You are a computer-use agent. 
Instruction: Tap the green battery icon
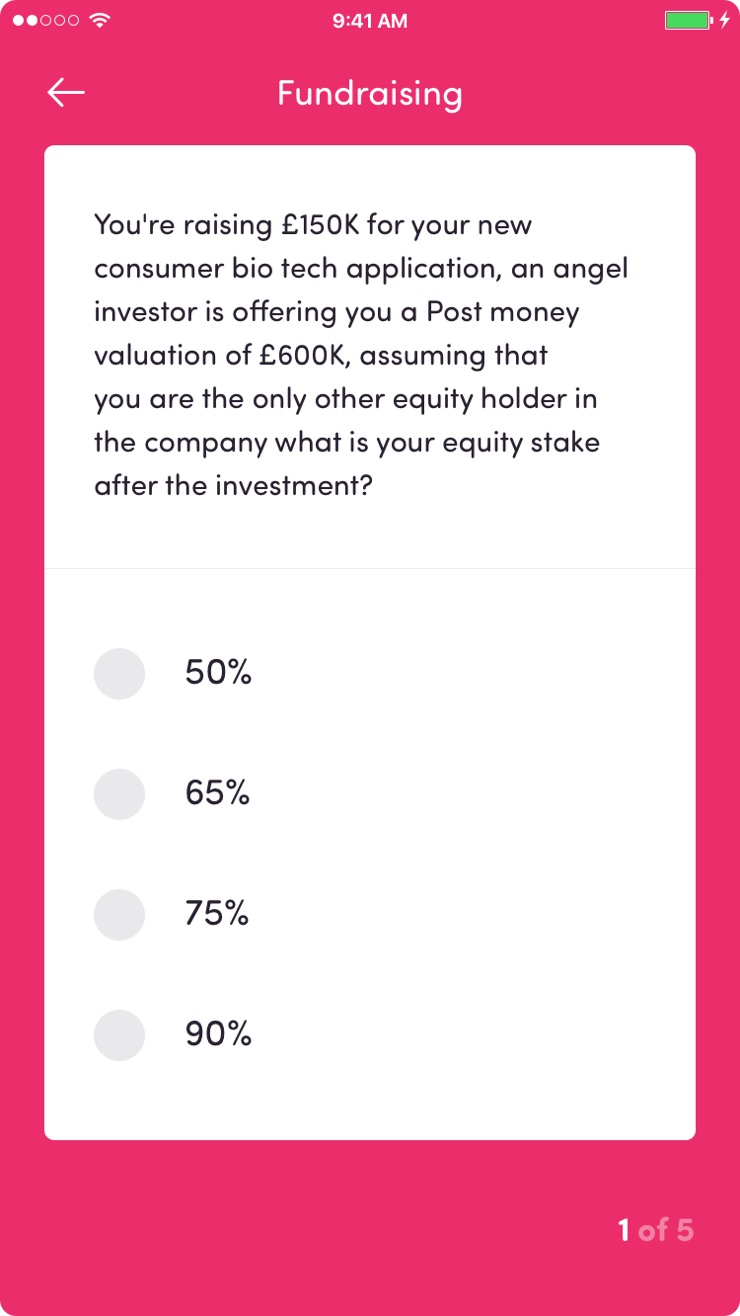(688, 20)
